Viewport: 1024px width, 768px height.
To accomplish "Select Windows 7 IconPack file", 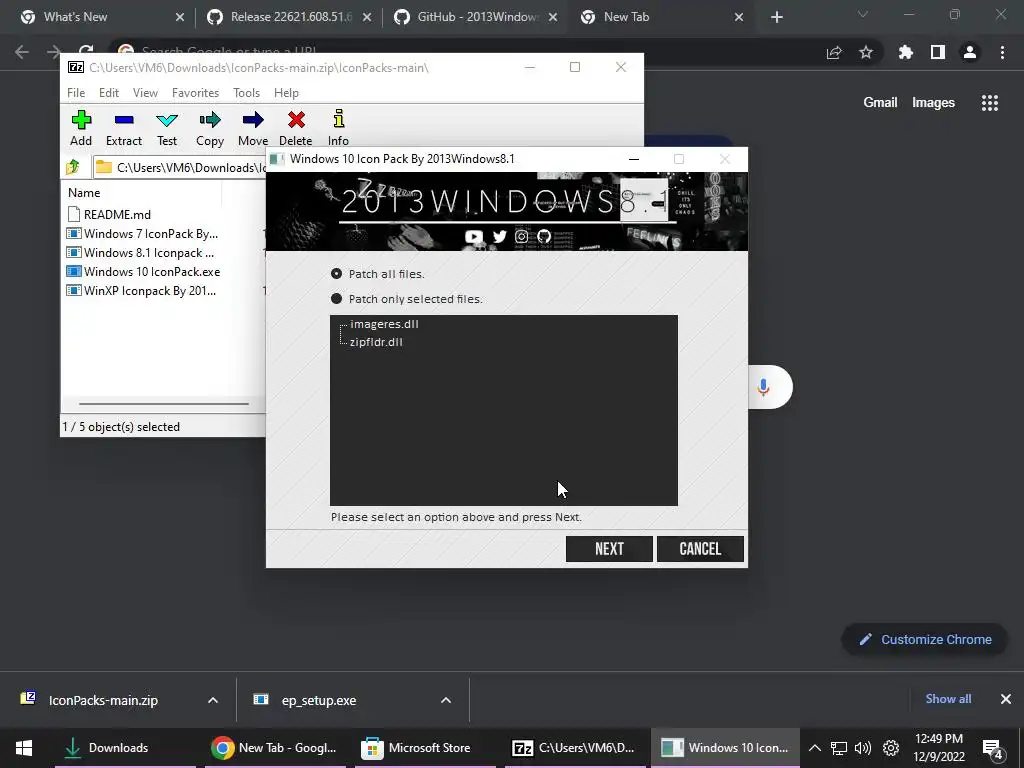I will coord(142,233).
